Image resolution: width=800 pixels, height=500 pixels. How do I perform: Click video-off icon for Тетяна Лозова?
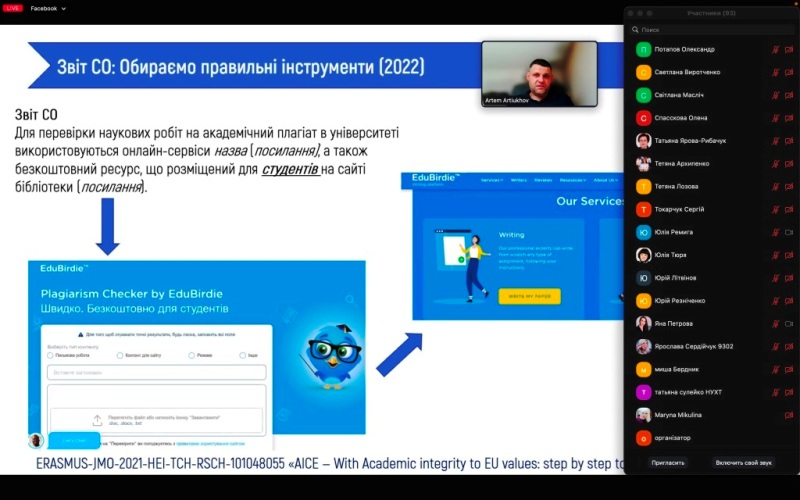point(789,187)
